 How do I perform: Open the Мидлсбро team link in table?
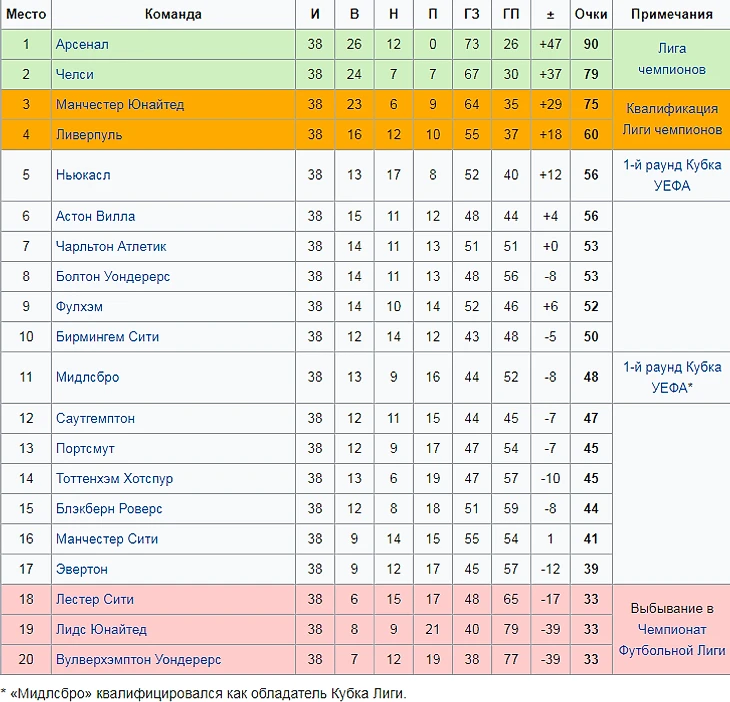tap(88, 377)
